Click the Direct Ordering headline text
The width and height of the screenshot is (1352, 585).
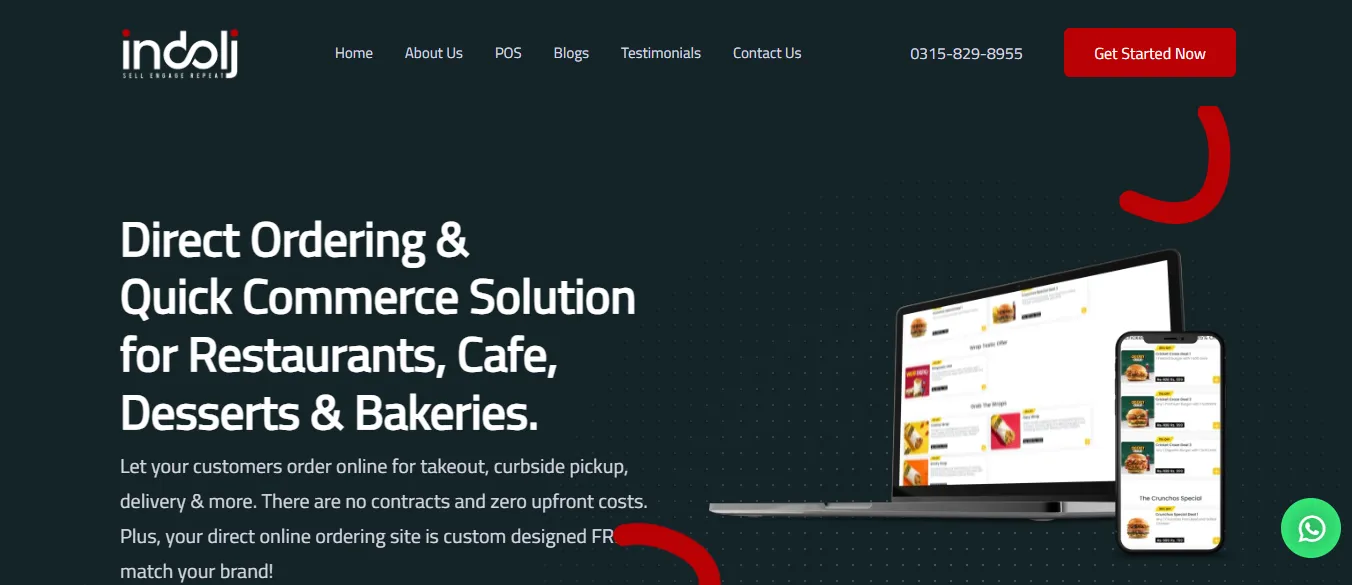coord(378,327)
